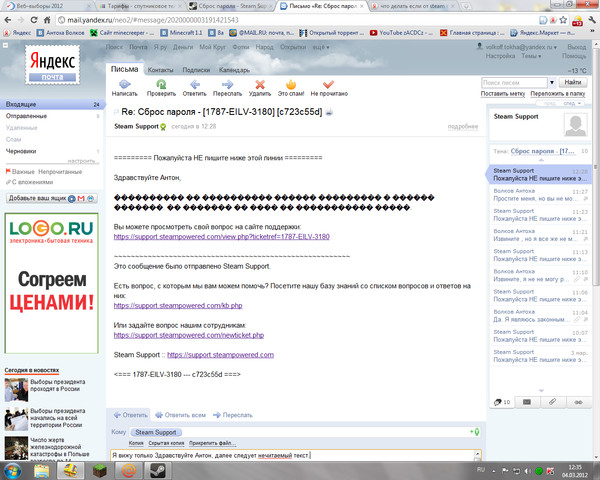Open the support.steampowered.com/kb.php link
The width and height of the screenshot is (600, 480).
178,306
